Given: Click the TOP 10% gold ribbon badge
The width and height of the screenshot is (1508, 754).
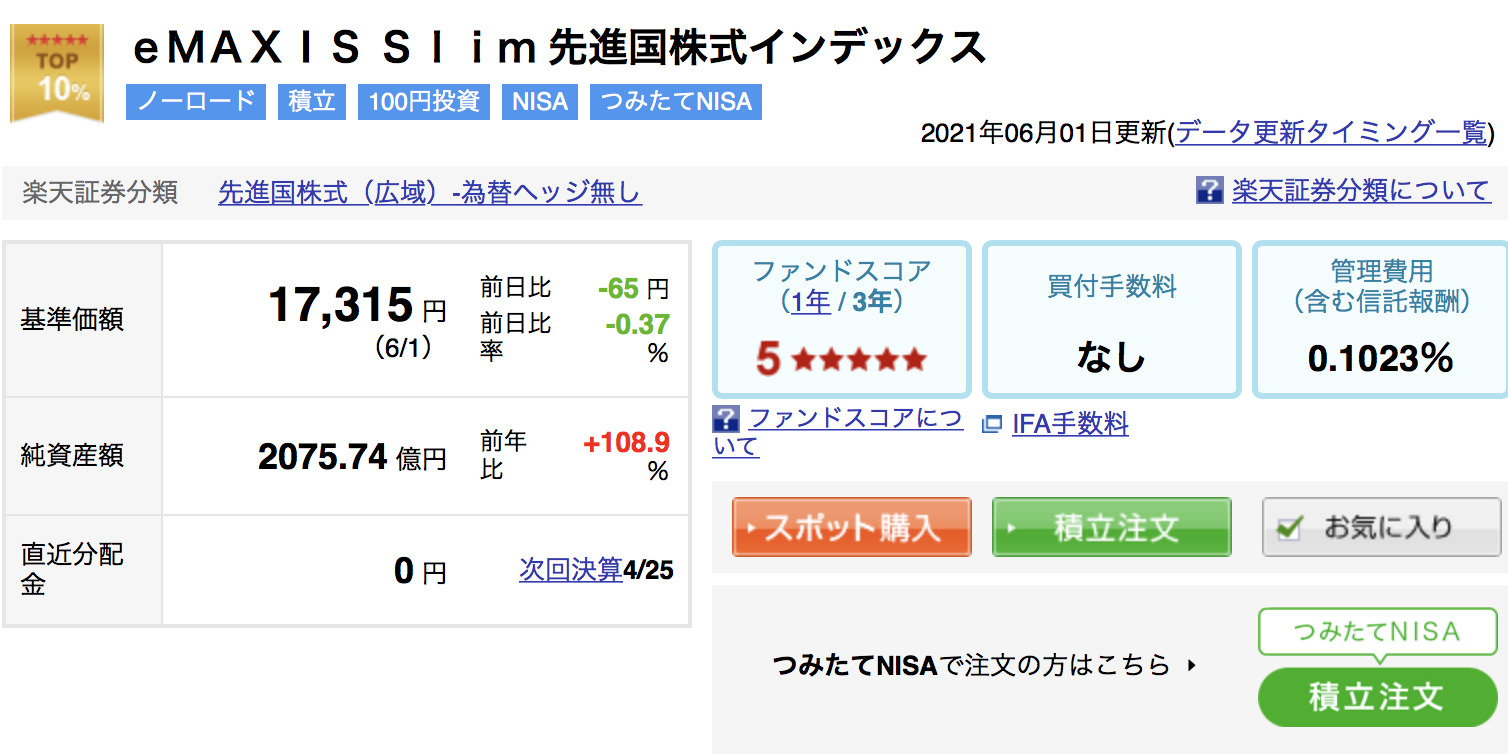Looking at the screenshot, I should 57,72.
